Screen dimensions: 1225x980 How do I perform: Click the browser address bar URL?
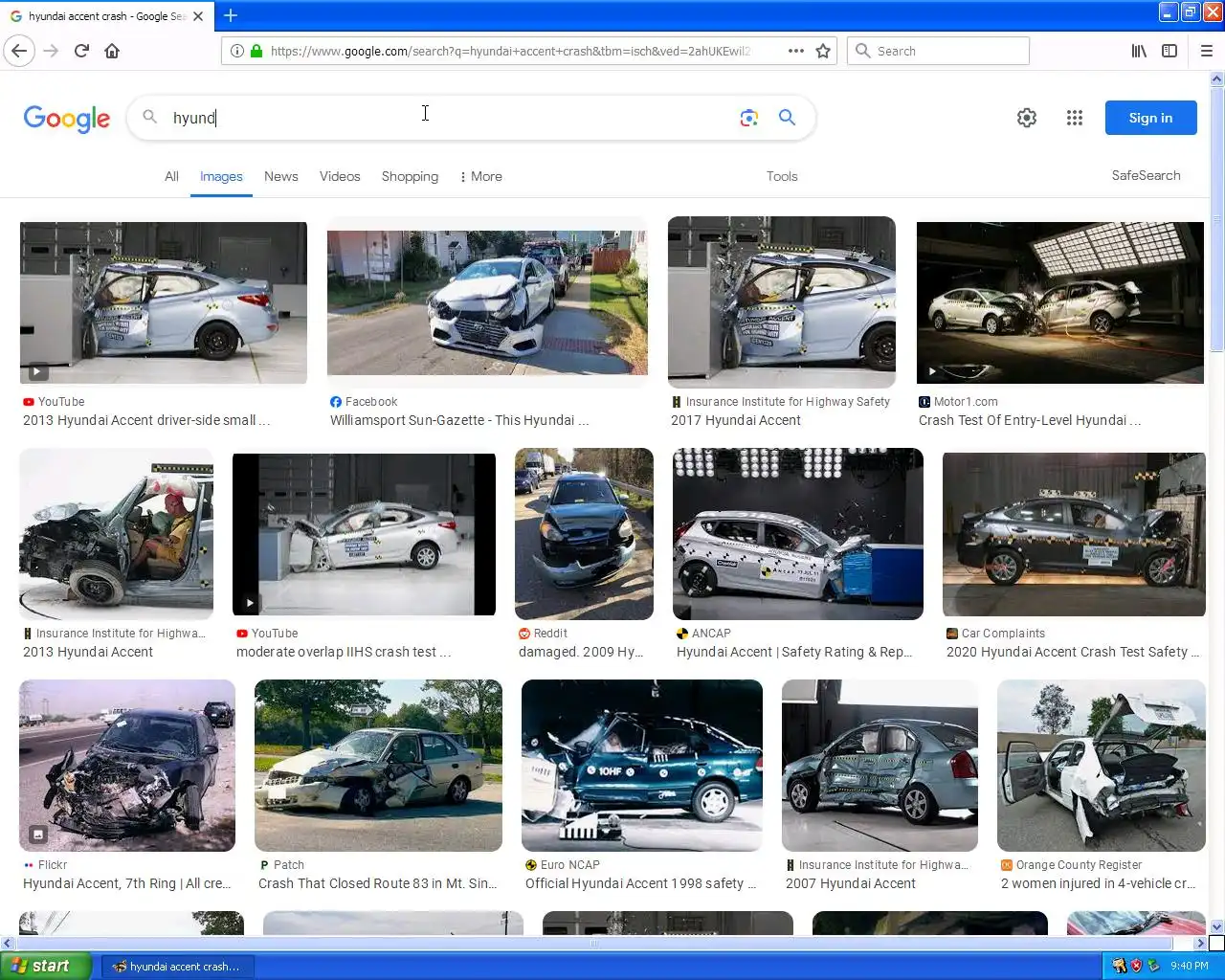(x=510, y=51)
